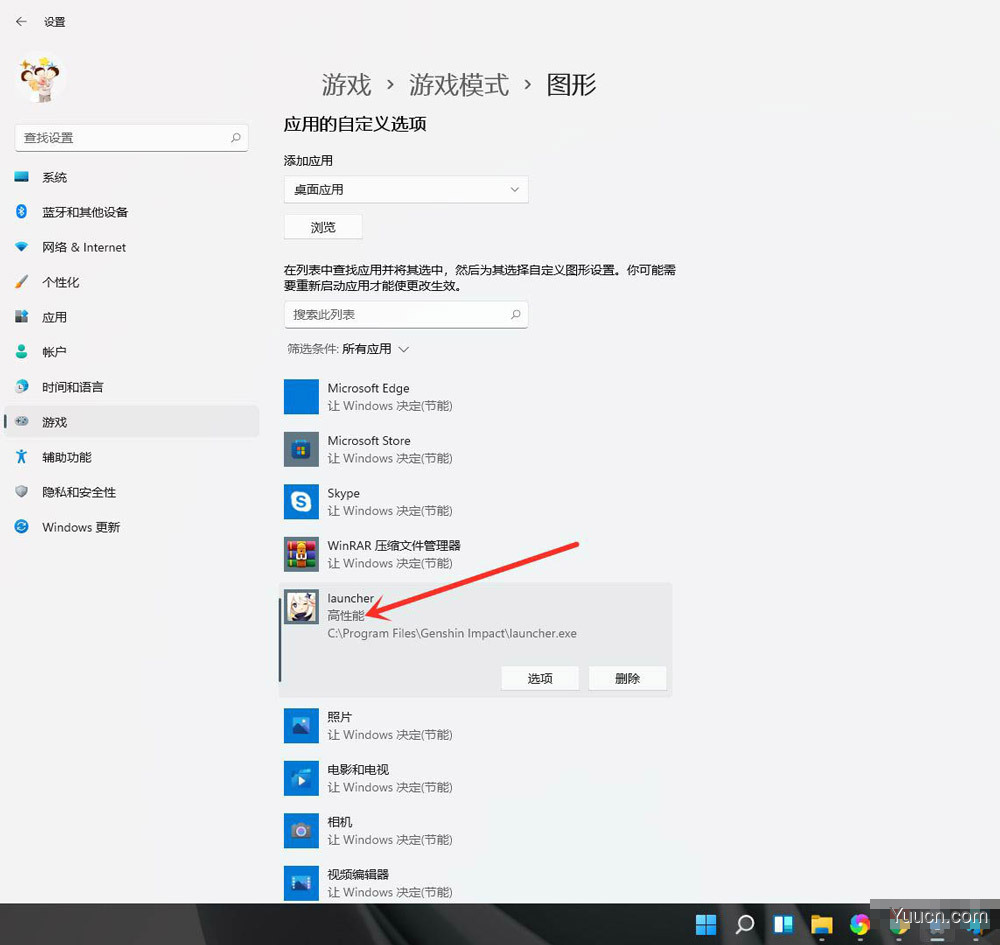Screen dimensions: 1000x945
Task: Focus the 查找设置 search field
Action: pyautogui.click(x=131, y=138)
